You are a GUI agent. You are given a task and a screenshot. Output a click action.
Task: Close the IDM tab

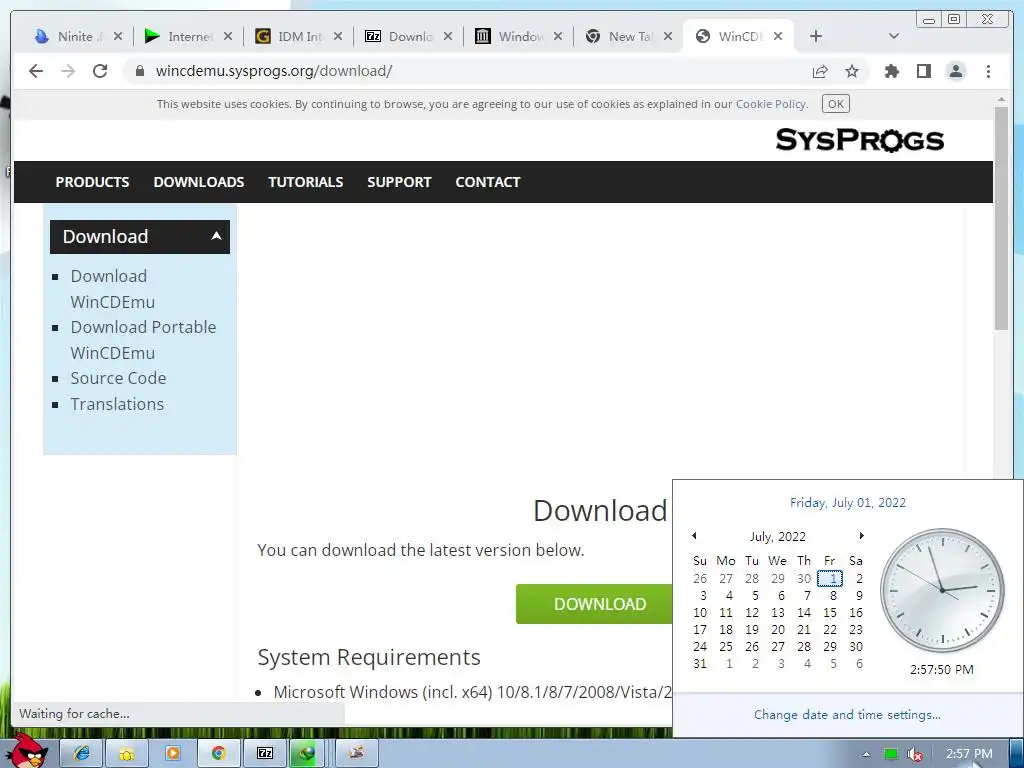click(338, 37)
